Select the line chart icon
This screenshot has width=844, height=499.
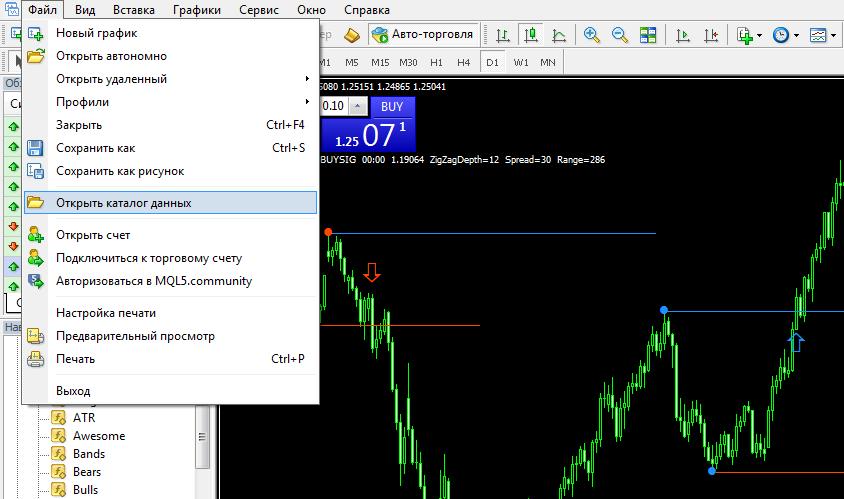[x=559, y=35]
